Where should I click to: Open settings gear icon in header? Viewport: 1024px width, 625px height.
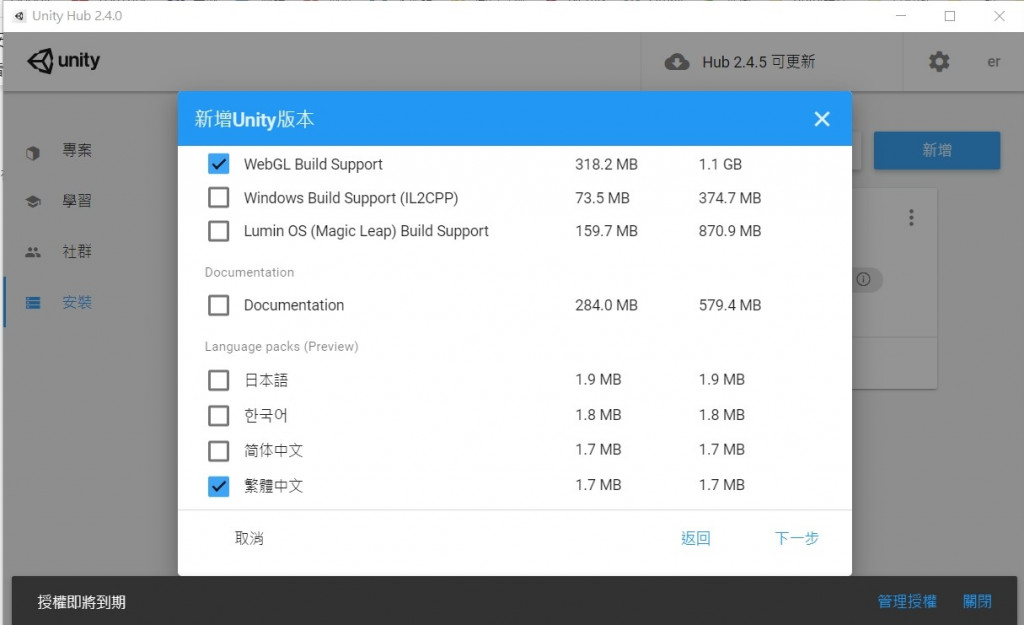coord(938,62)
